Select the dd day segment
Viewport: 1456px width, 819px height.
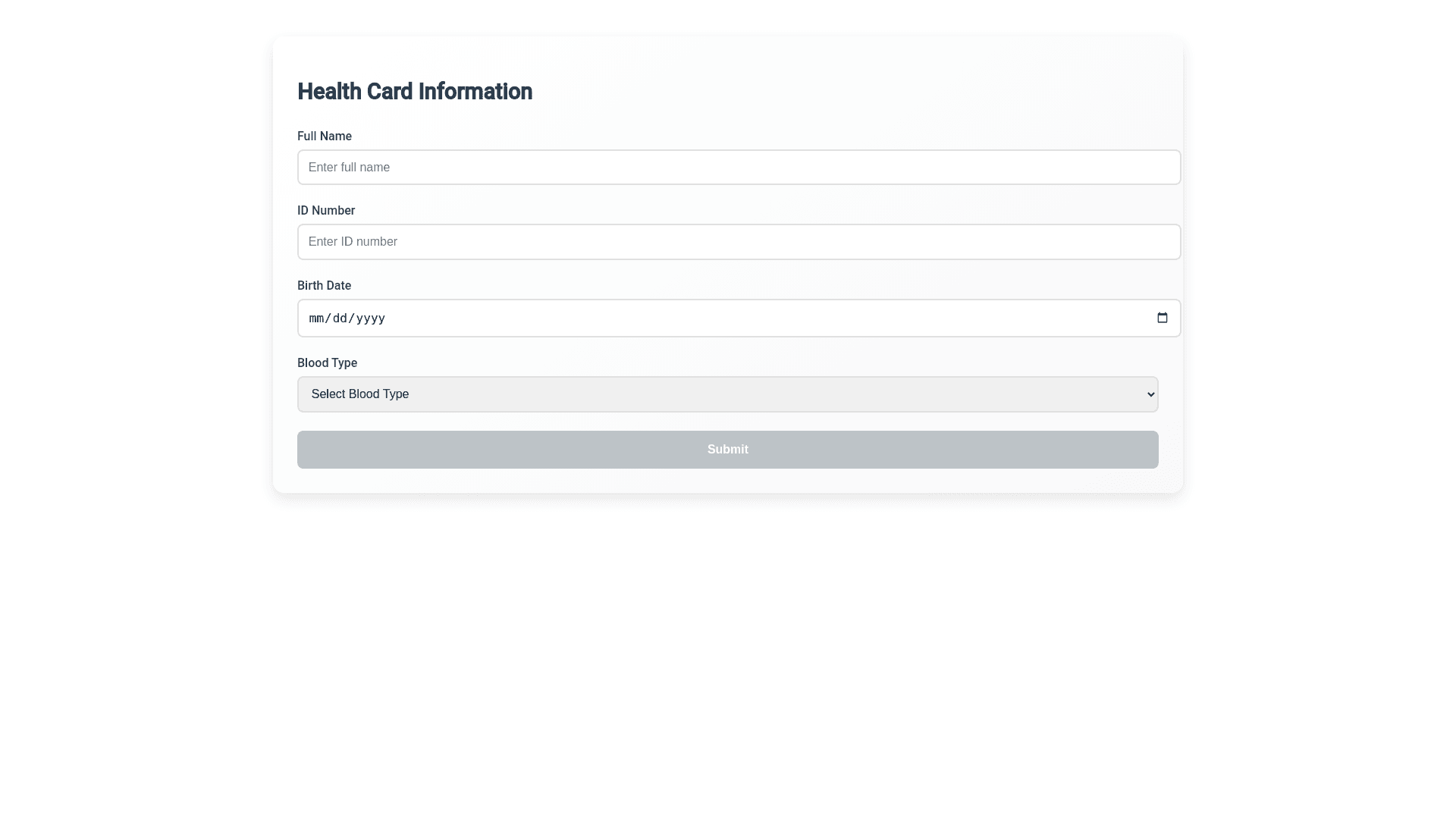click(x=340, y=318)
